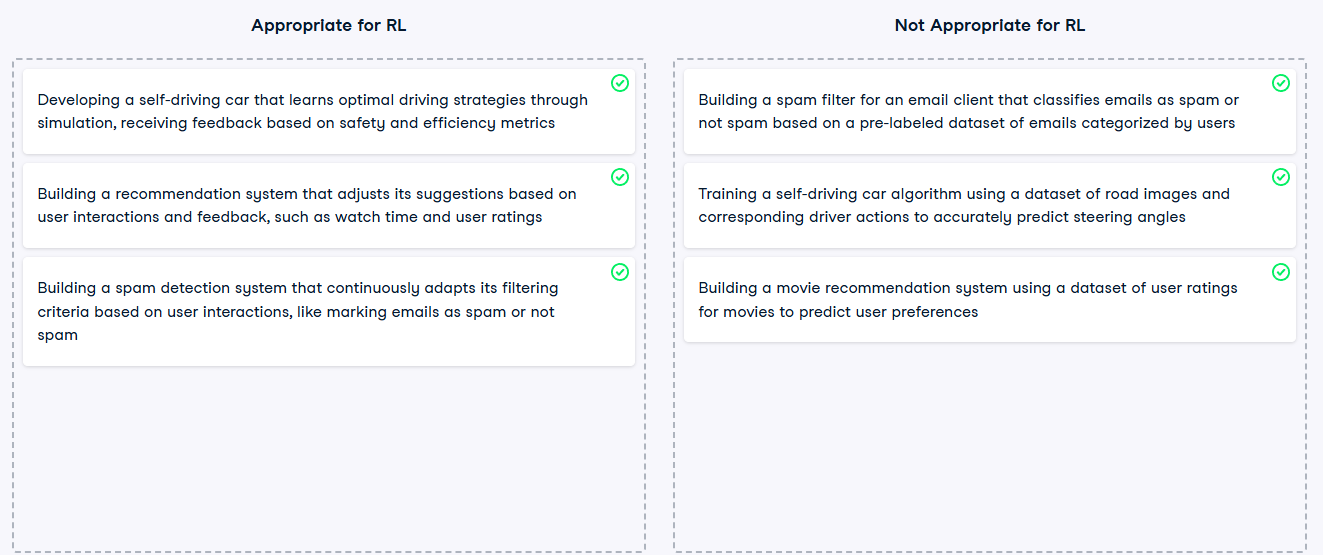Click the "Appropriate for RL" column heading
The height and width of the screenshot is (555, 1323).
point(329,26)
